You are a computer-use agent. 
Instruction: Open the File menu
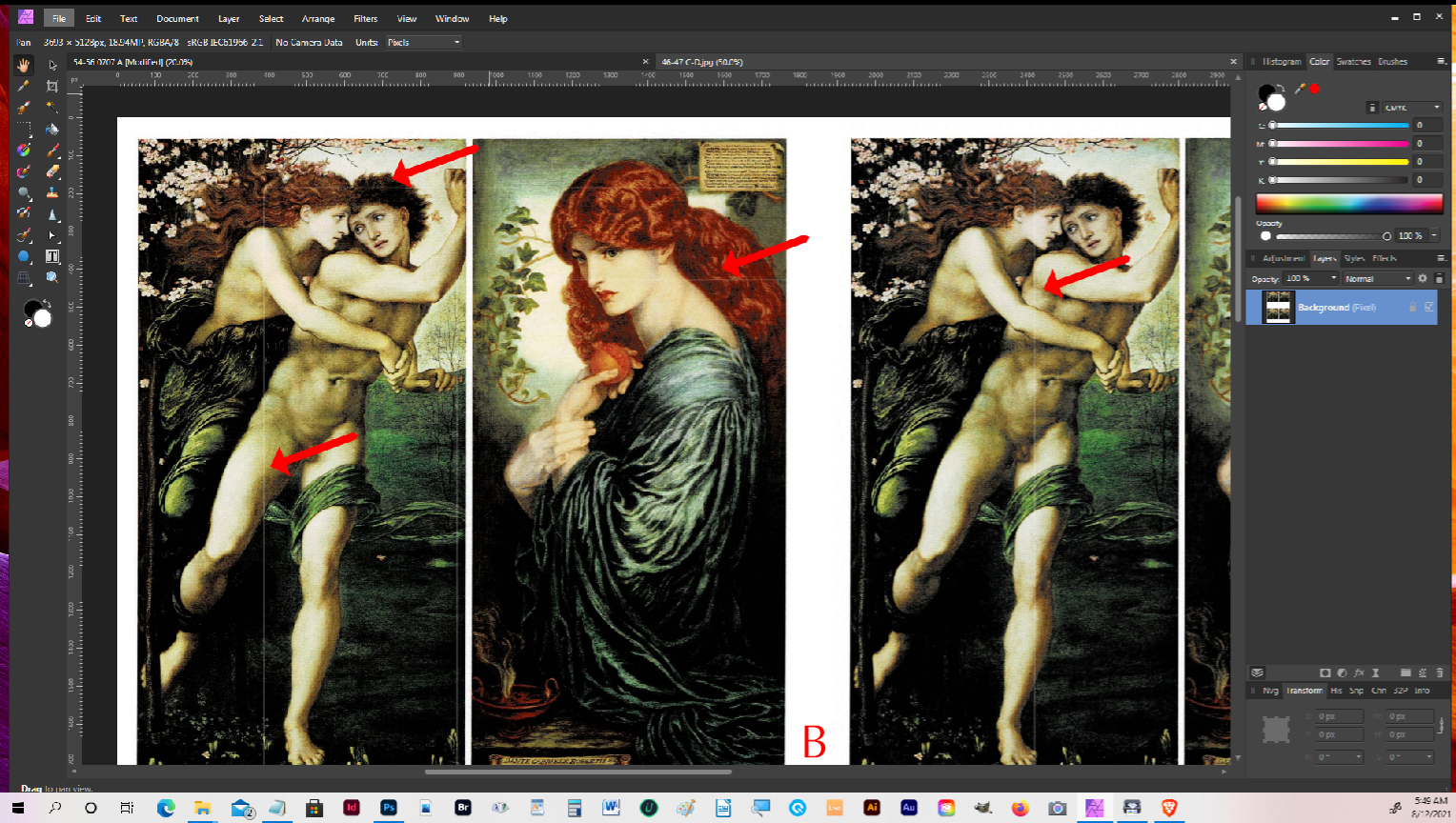pyautogui.click(x=59, y=18)
